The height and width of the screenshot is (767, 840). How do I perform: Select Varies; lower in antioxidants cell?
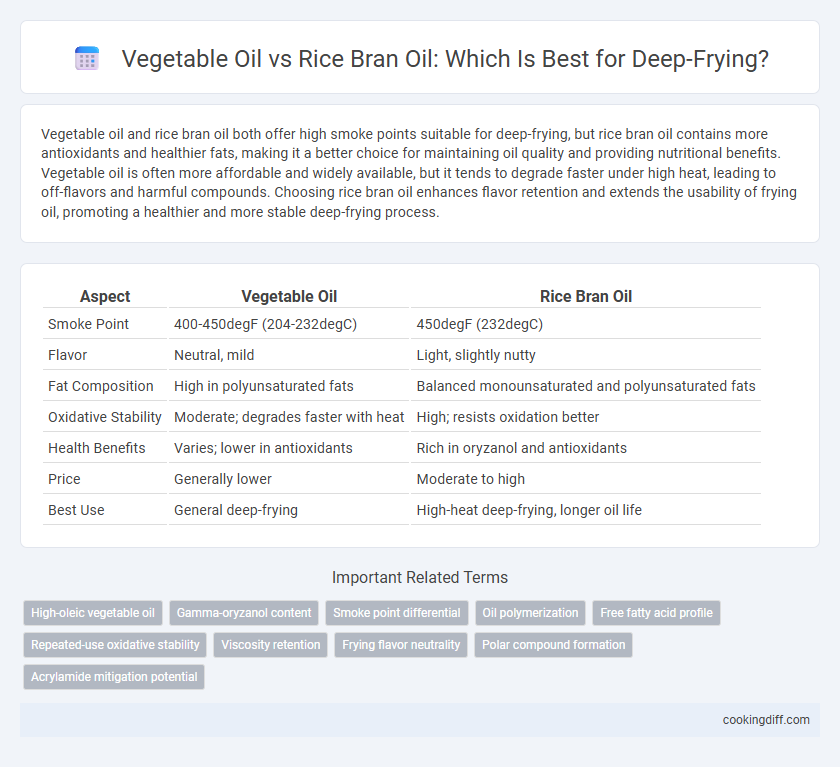pyautogui.click(x=289, y=448)
